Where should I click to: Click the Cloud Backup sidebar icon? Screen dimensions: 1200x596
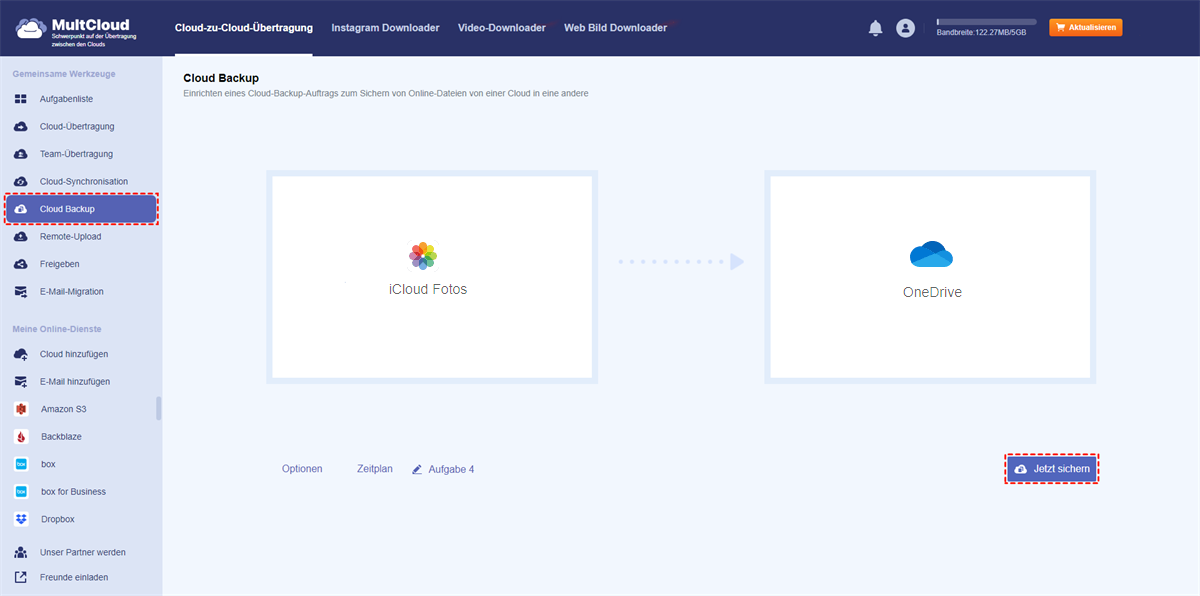click(x=21, y=209)
